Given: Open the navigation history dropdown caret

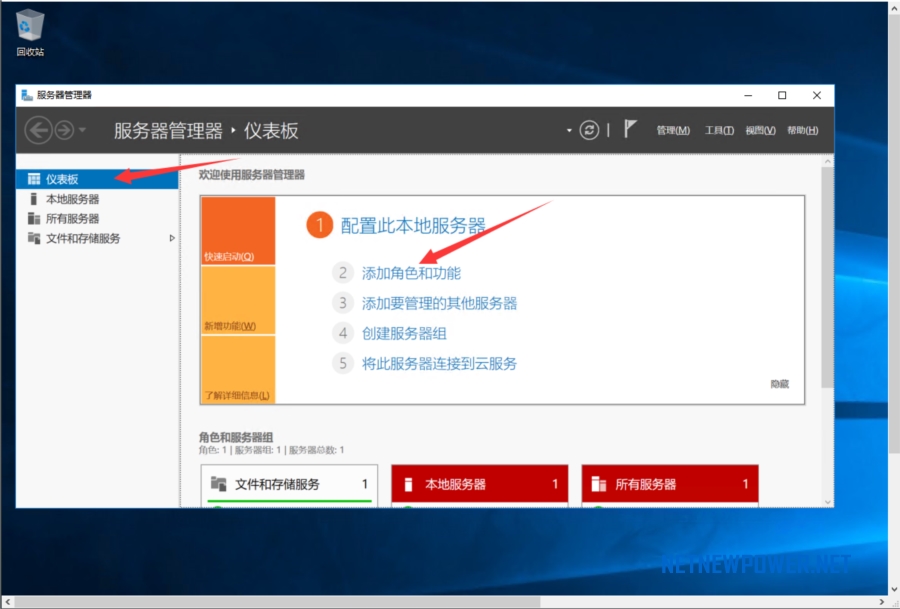Looking at the screenshot, I should 82,131.
